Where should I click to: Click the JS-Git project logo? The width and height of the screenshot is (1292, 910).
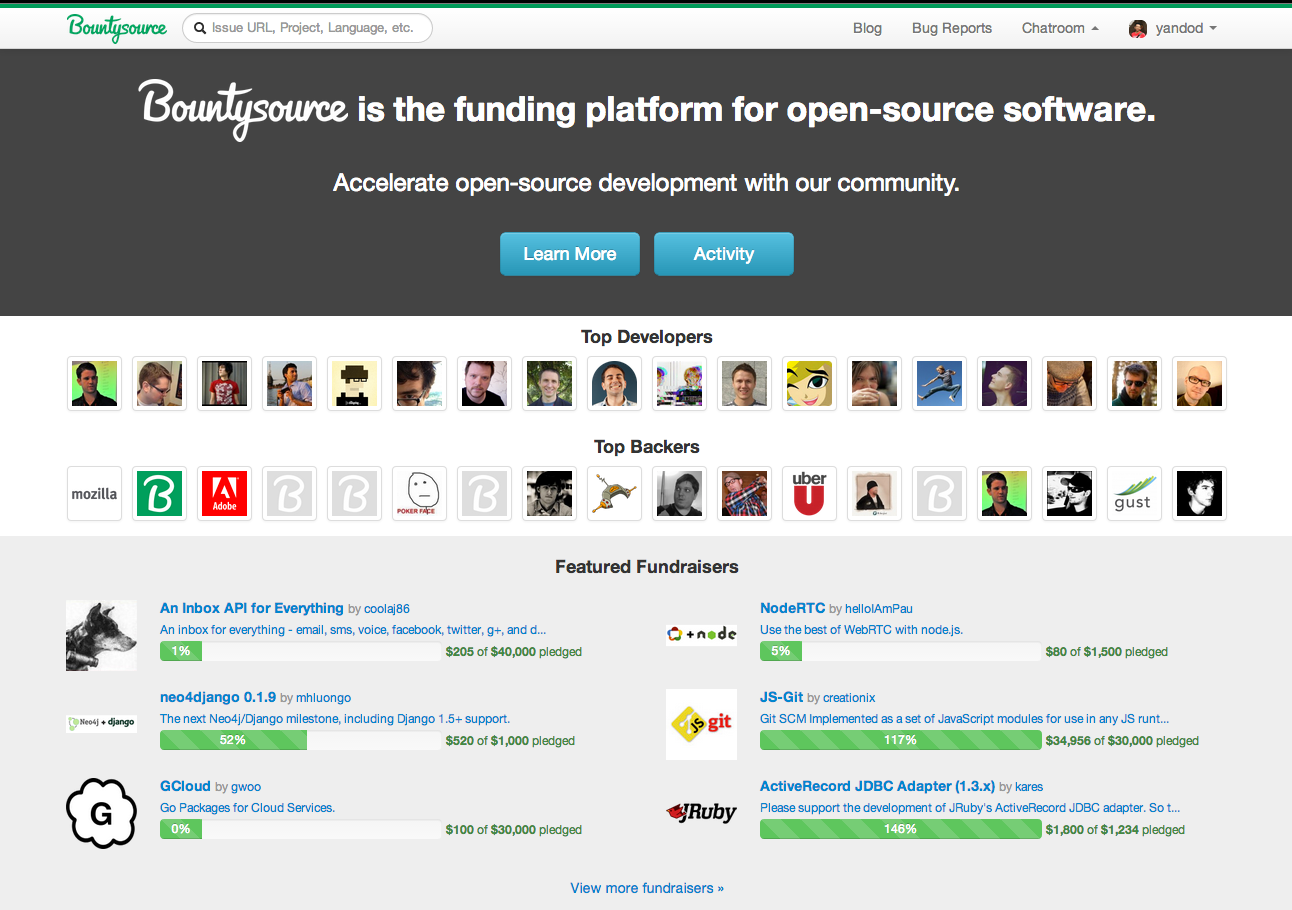pos(701,724)
